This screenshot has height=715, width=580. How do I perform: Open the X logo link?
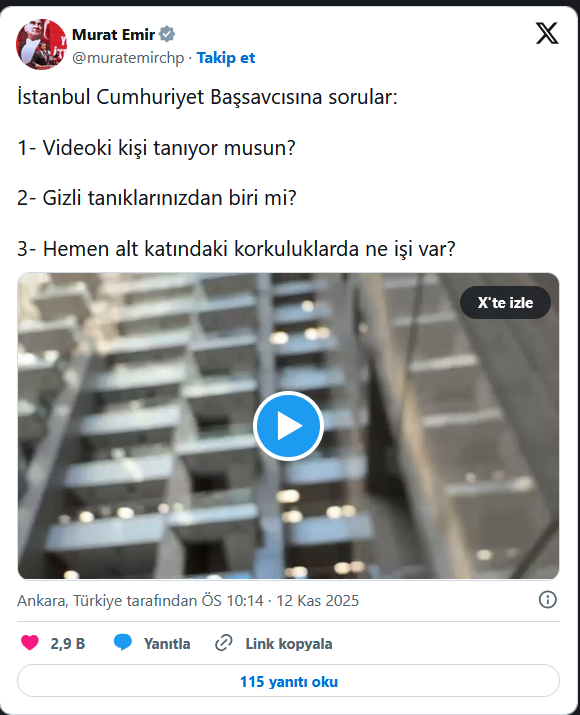[547, 33]
